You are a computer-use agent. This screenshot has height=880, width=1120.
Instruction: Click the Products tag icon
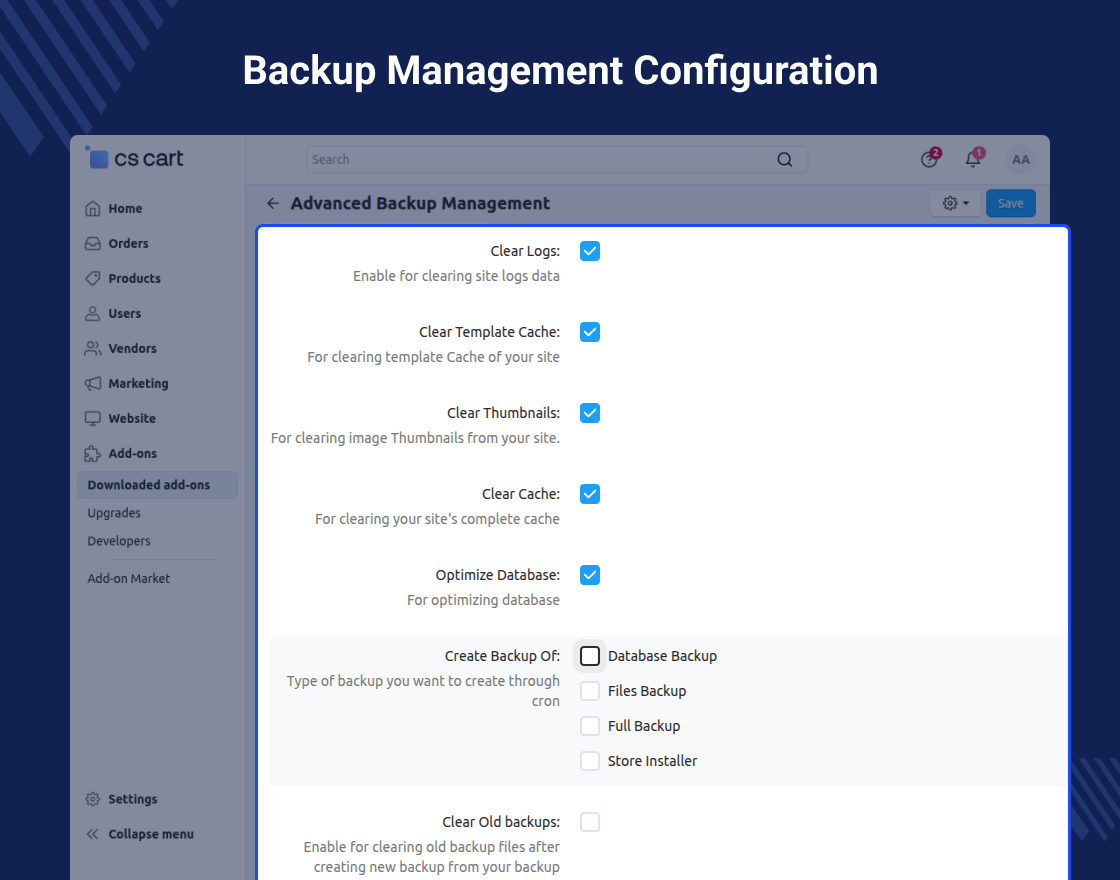tap(93, 279)
